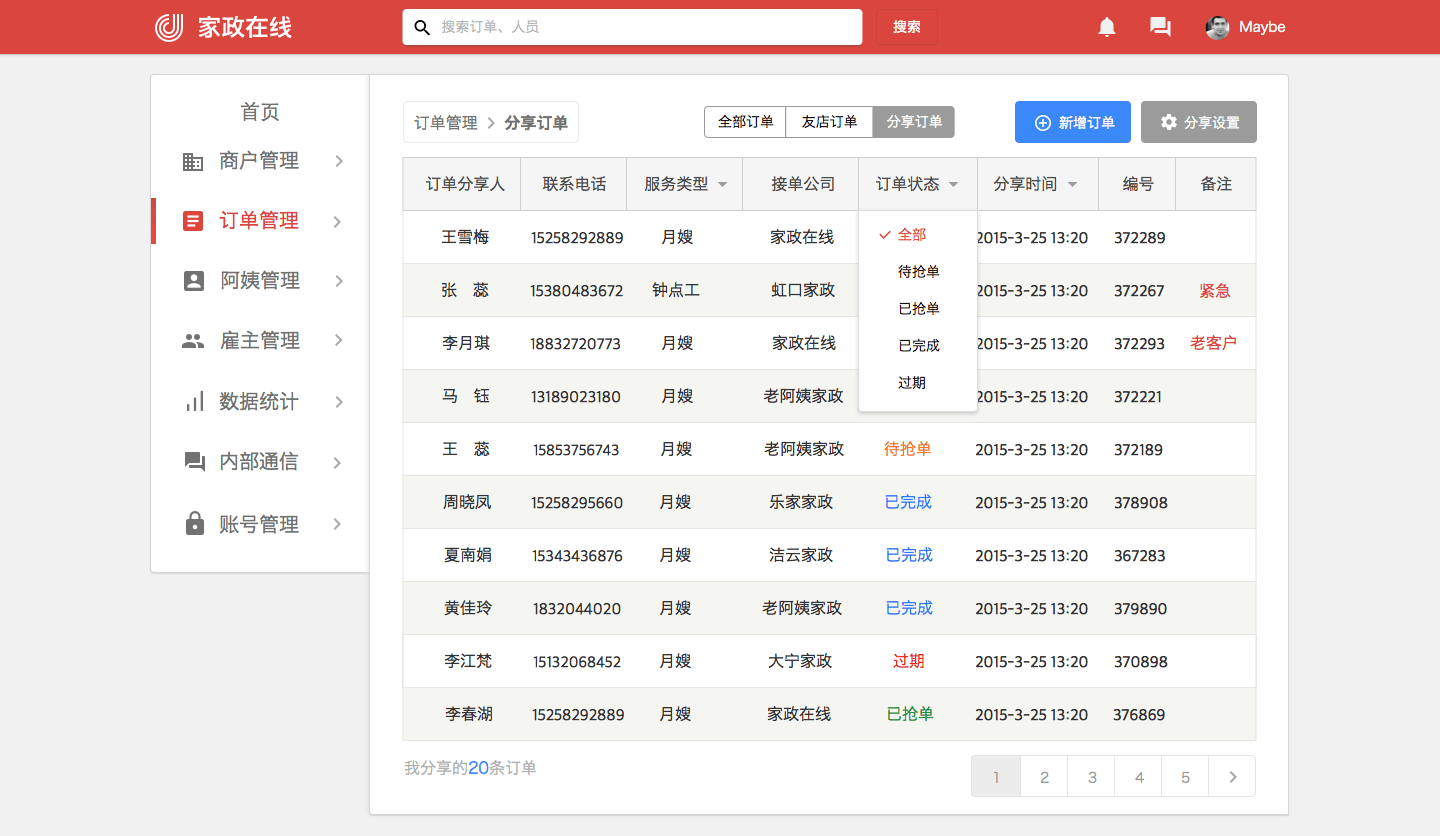Click the Maybe user avatar
1440x836 pixels.
(1217, 27)
